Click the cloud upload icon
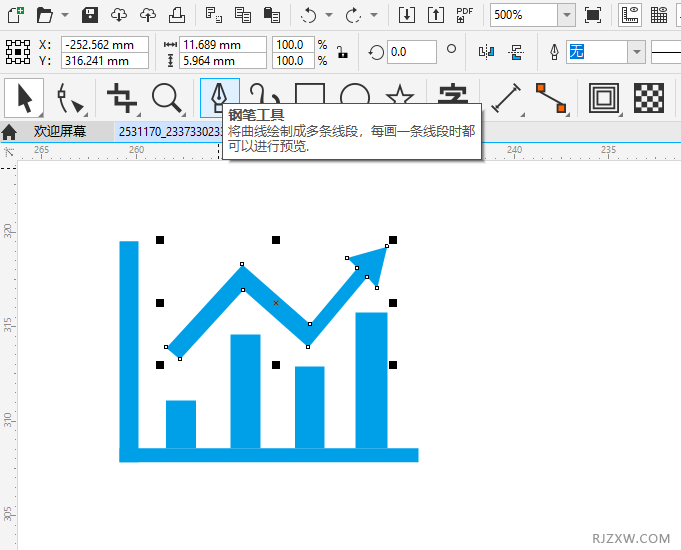Image resolution: width=681 pixels, height=550 pixels. point(148,15)
